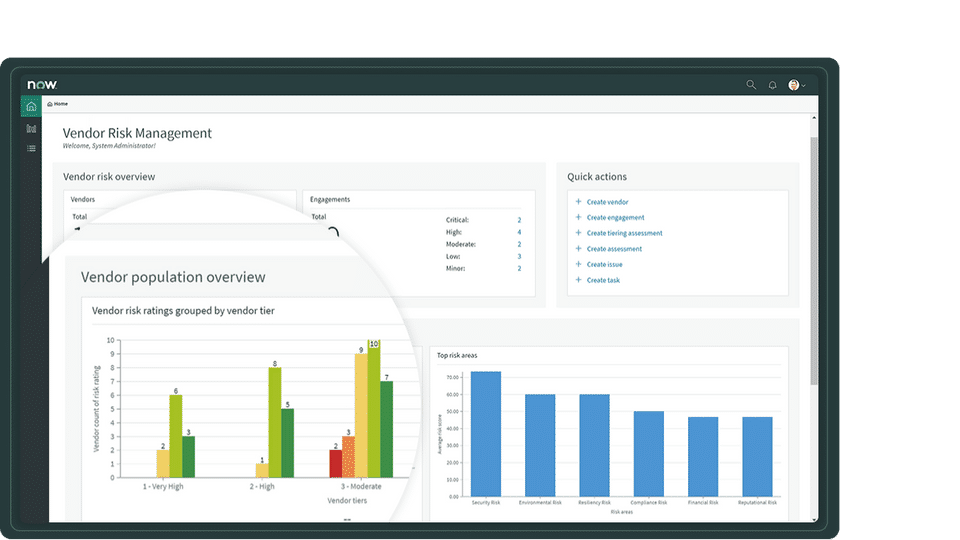
Task: Click the '1 - Very High' axis label
Action: tap(163, 487)
